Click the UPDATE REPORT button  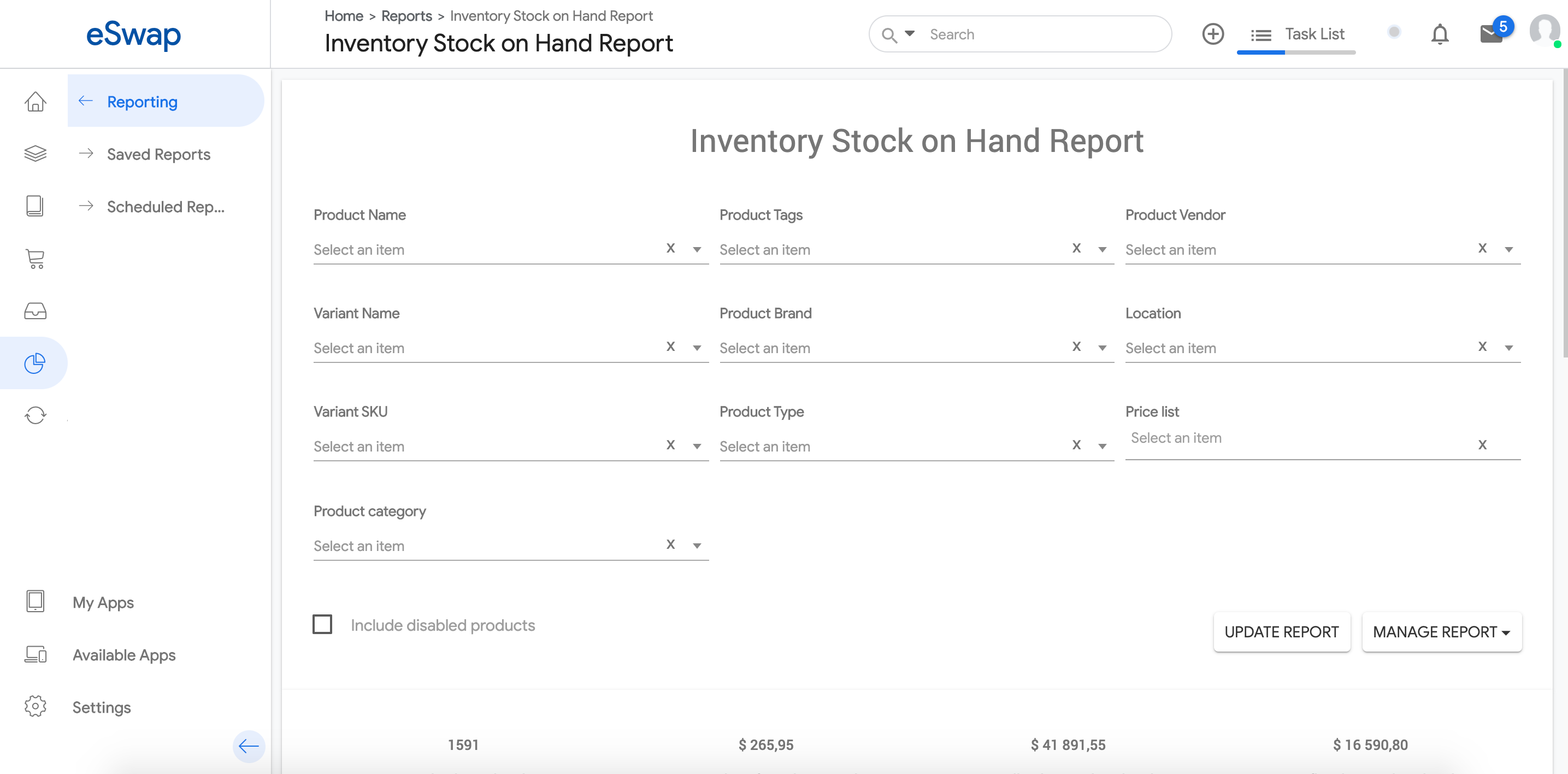[x=1281, y=632]
